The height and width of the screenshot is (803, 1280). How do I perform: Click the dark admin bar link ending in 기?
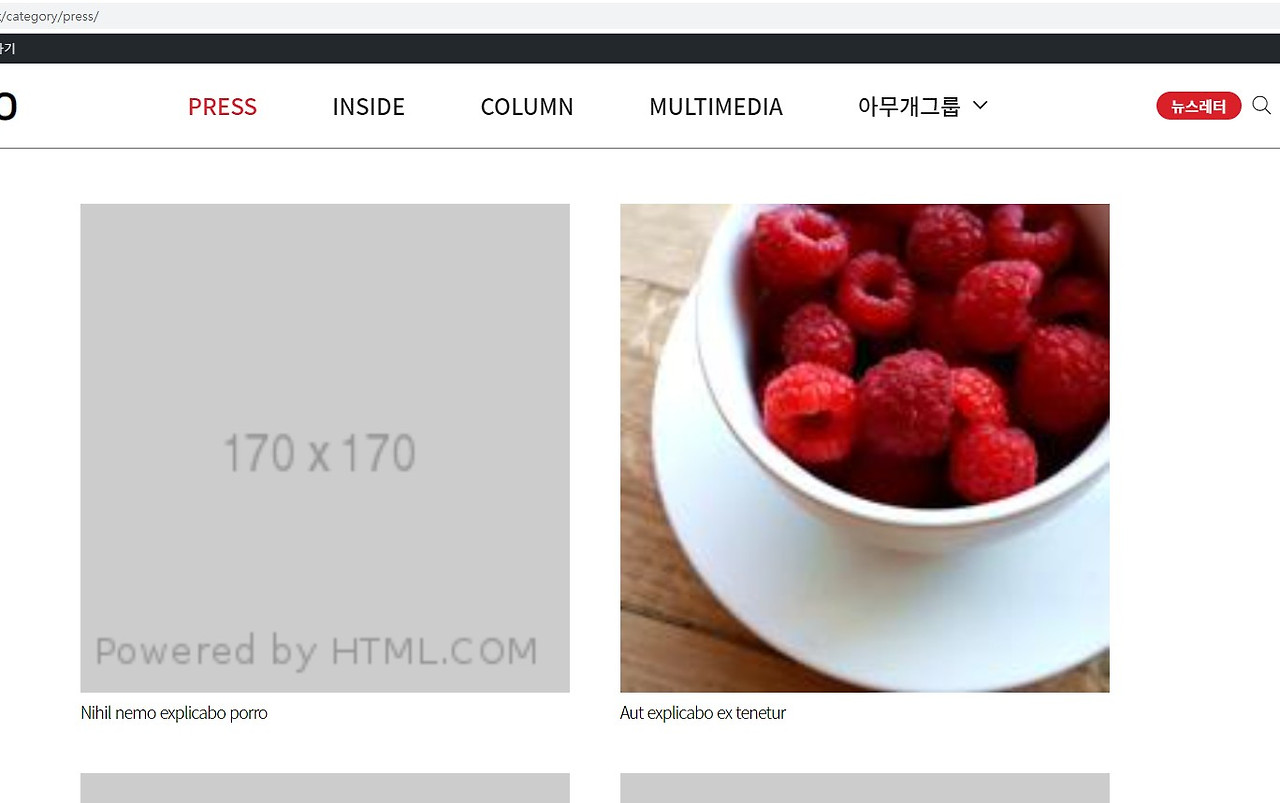click(7, 48)
